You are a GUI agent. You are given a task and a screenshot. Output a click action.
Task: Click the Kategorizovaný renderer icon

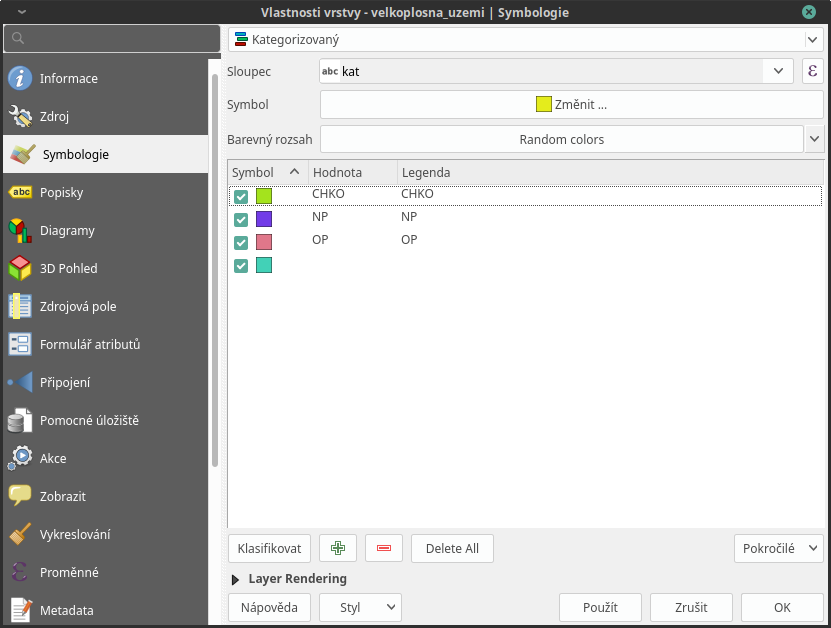click(x=241, y=39)
